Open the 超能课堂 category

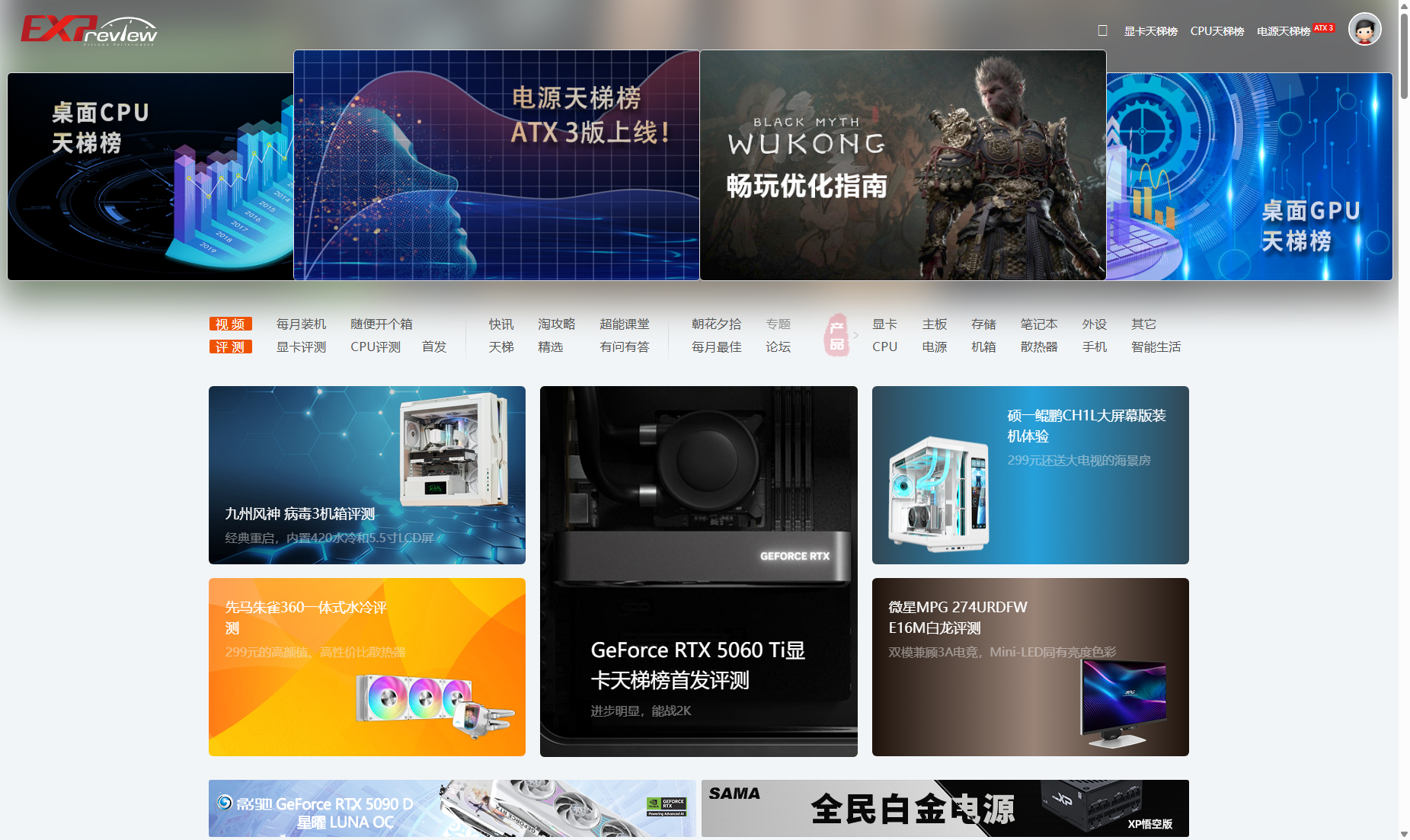[625, 324]
